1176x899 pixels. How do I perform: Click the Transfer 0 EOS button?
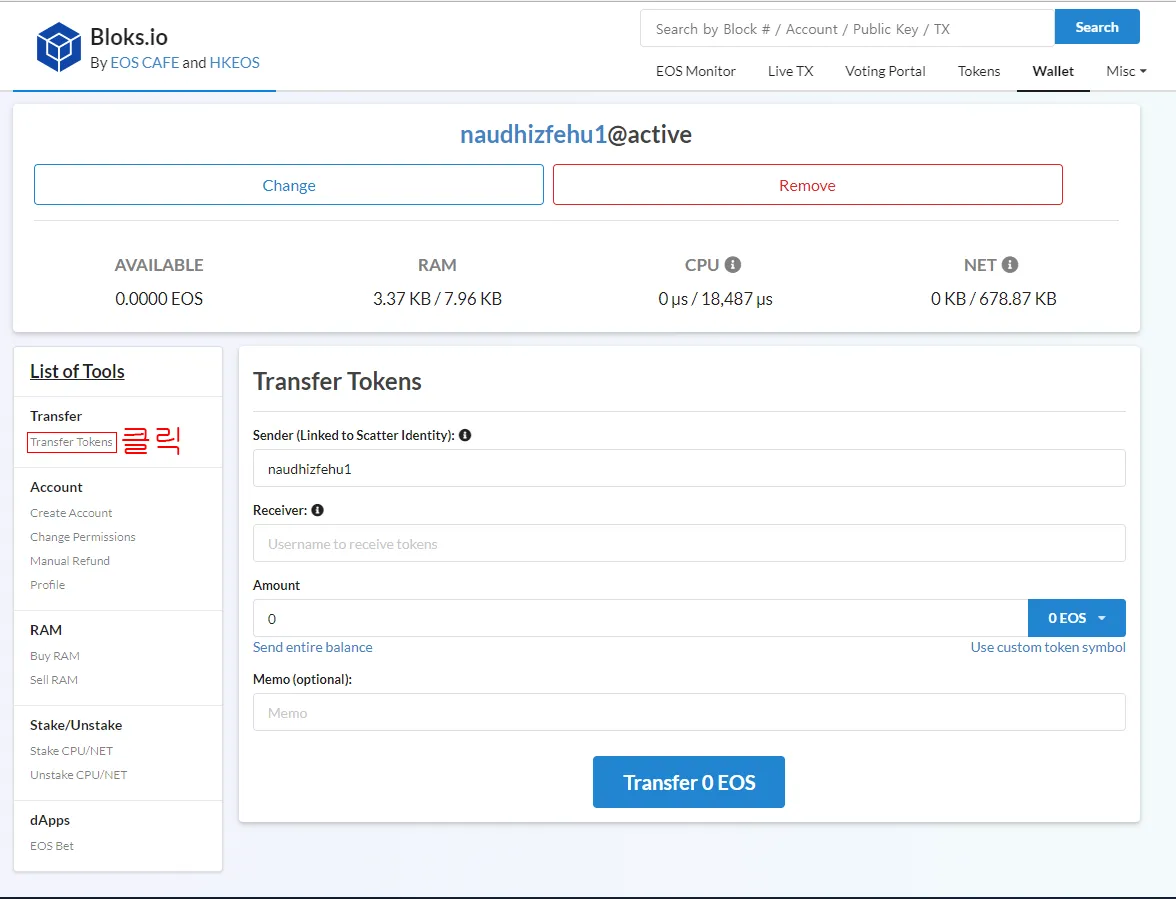[688, 782]
